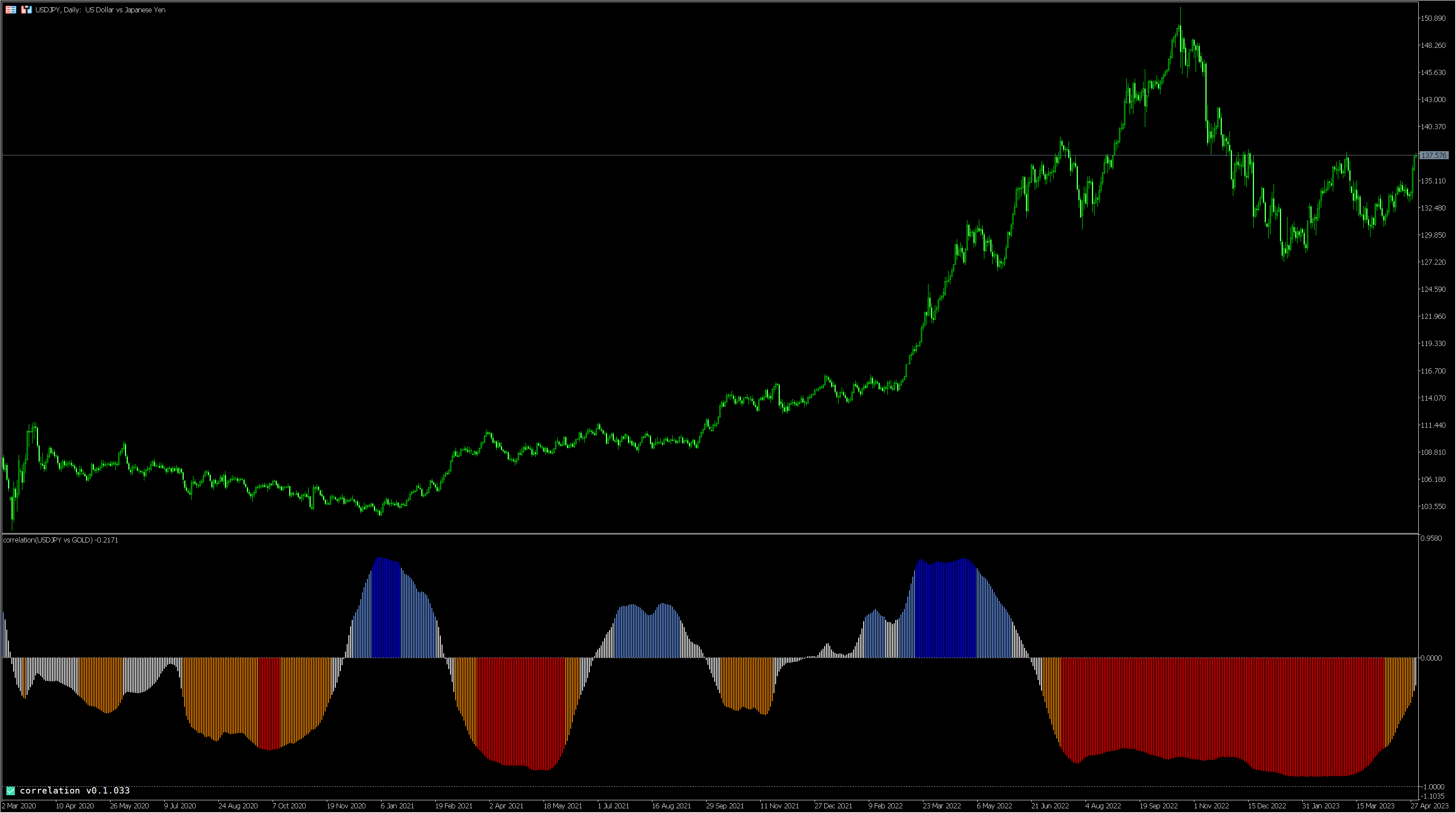1456x813 pixels.
Task: Select the 27 Apr 2023 time marker
Action: point(1429,806)
